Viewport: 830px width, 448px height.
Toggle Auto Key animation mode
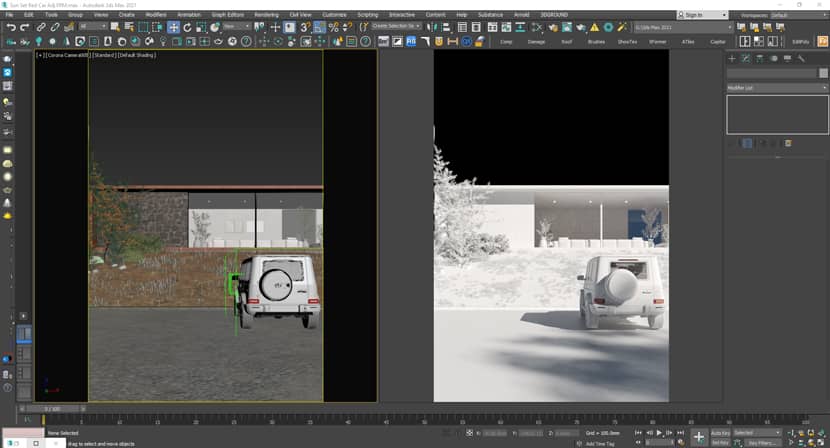tap(720, 433)
